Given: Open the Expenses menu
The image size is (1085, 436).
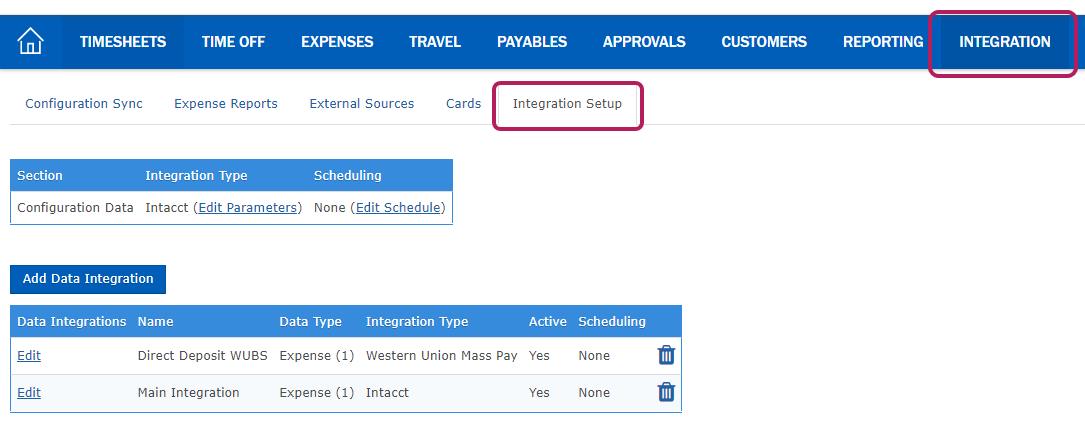Looking at the screenshot, I should pyautogui.click(x=337, y=42).
